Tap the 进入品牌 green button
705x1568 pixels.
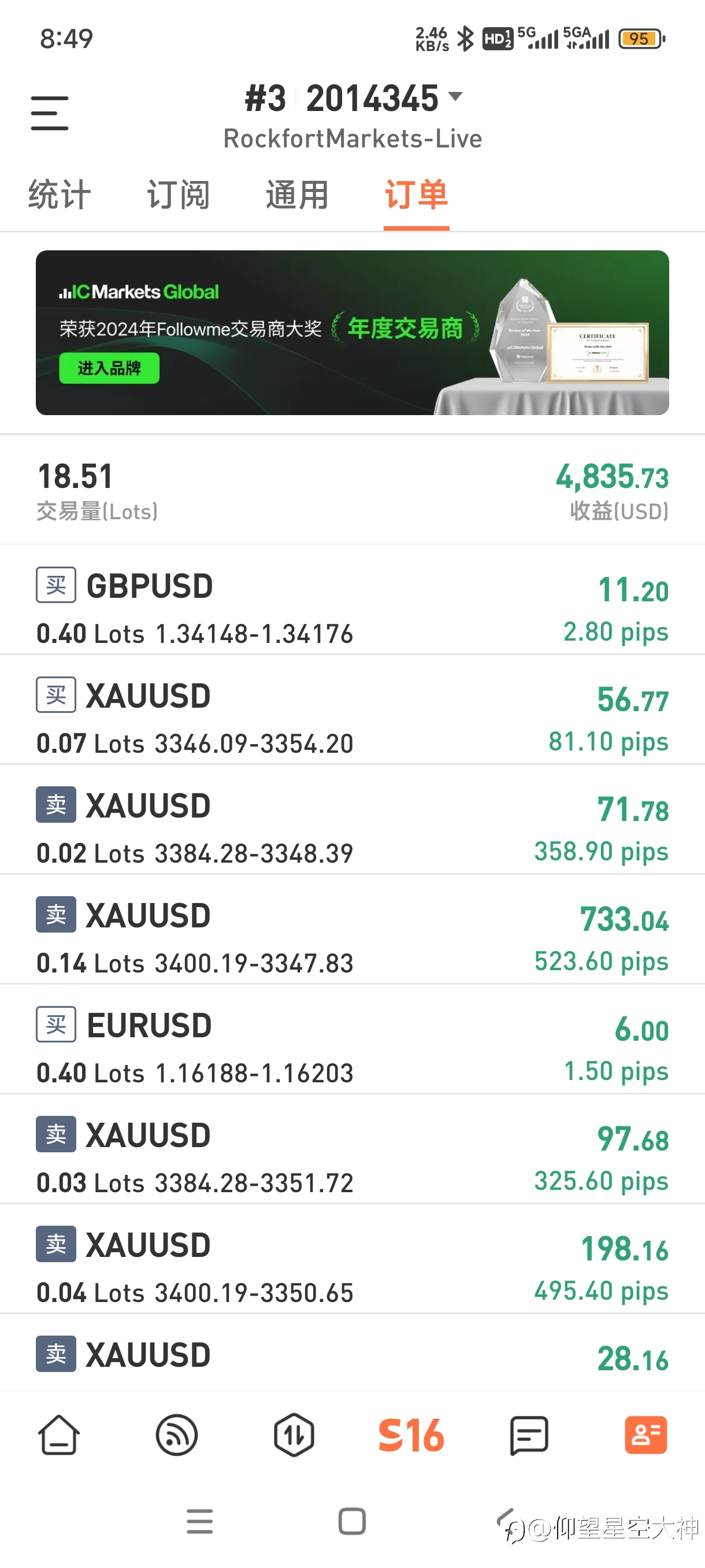(x=109, y=368)
